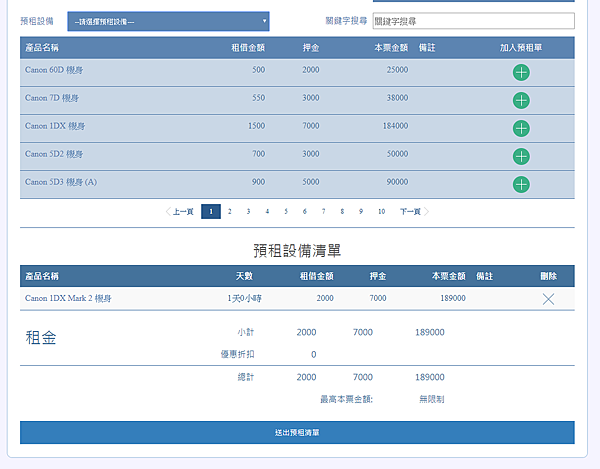Select pagination page 1
The height and width of the screenshot is (469, 600).
211,212
